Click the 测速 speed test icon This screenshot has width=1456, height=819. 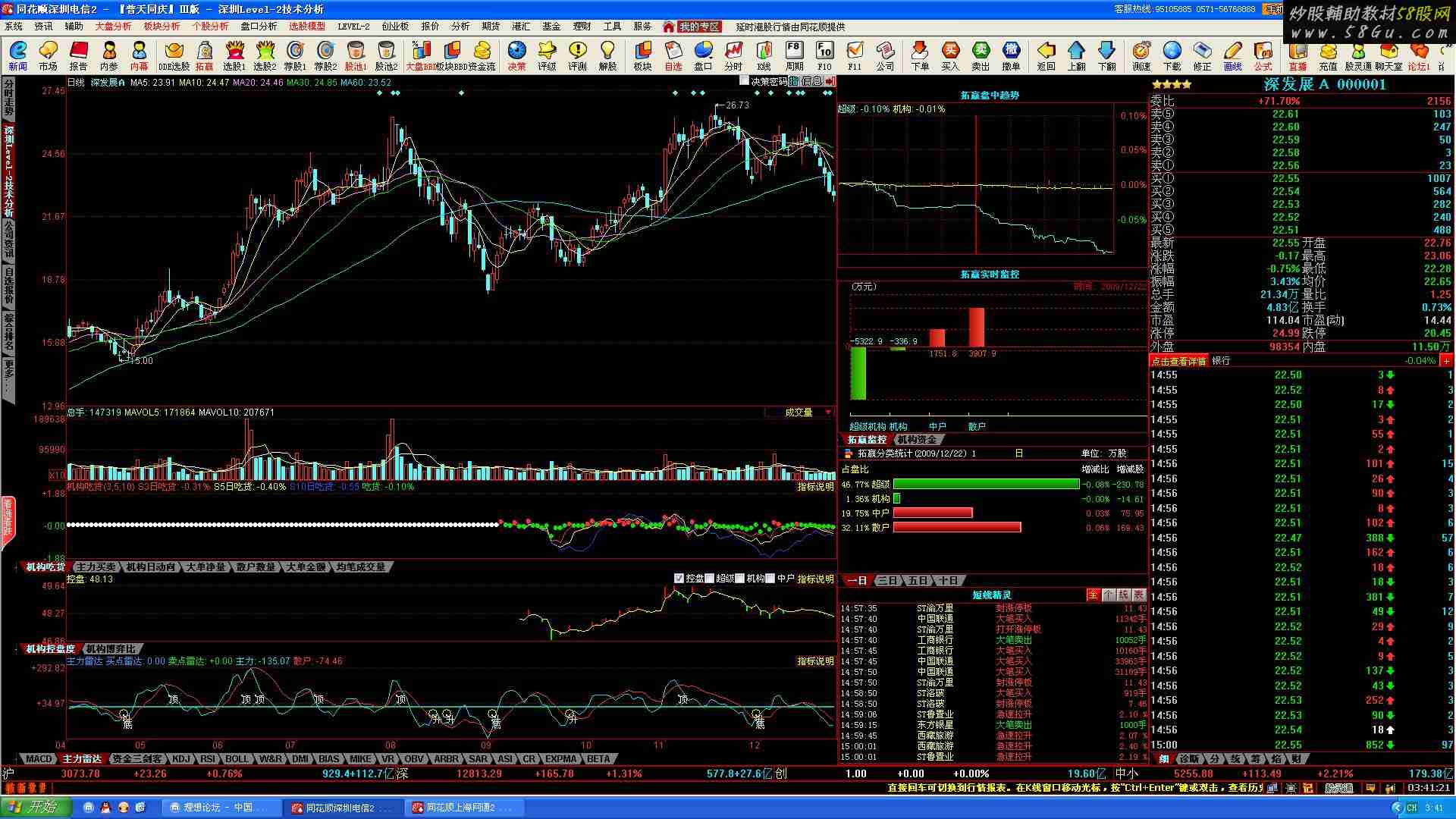coord(1141,56)
